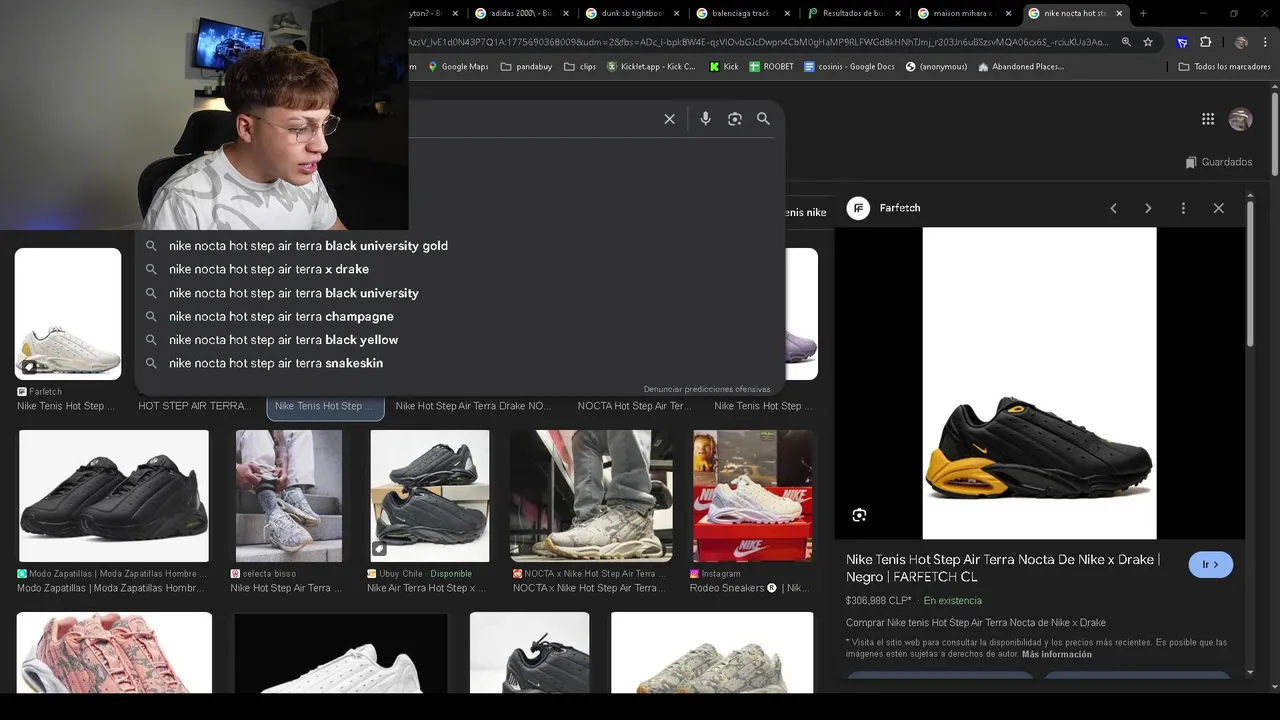Click the Ir button to visit Farfetch
1280x720 pixels.
1210,565
